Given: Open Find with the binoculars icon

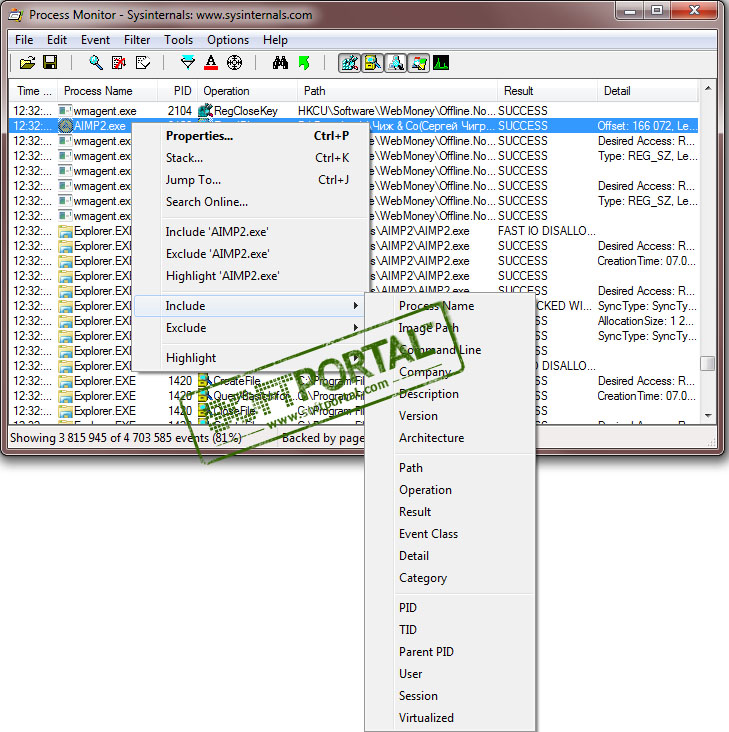Looking at the screenshot, I should click(x=280, y=63).
